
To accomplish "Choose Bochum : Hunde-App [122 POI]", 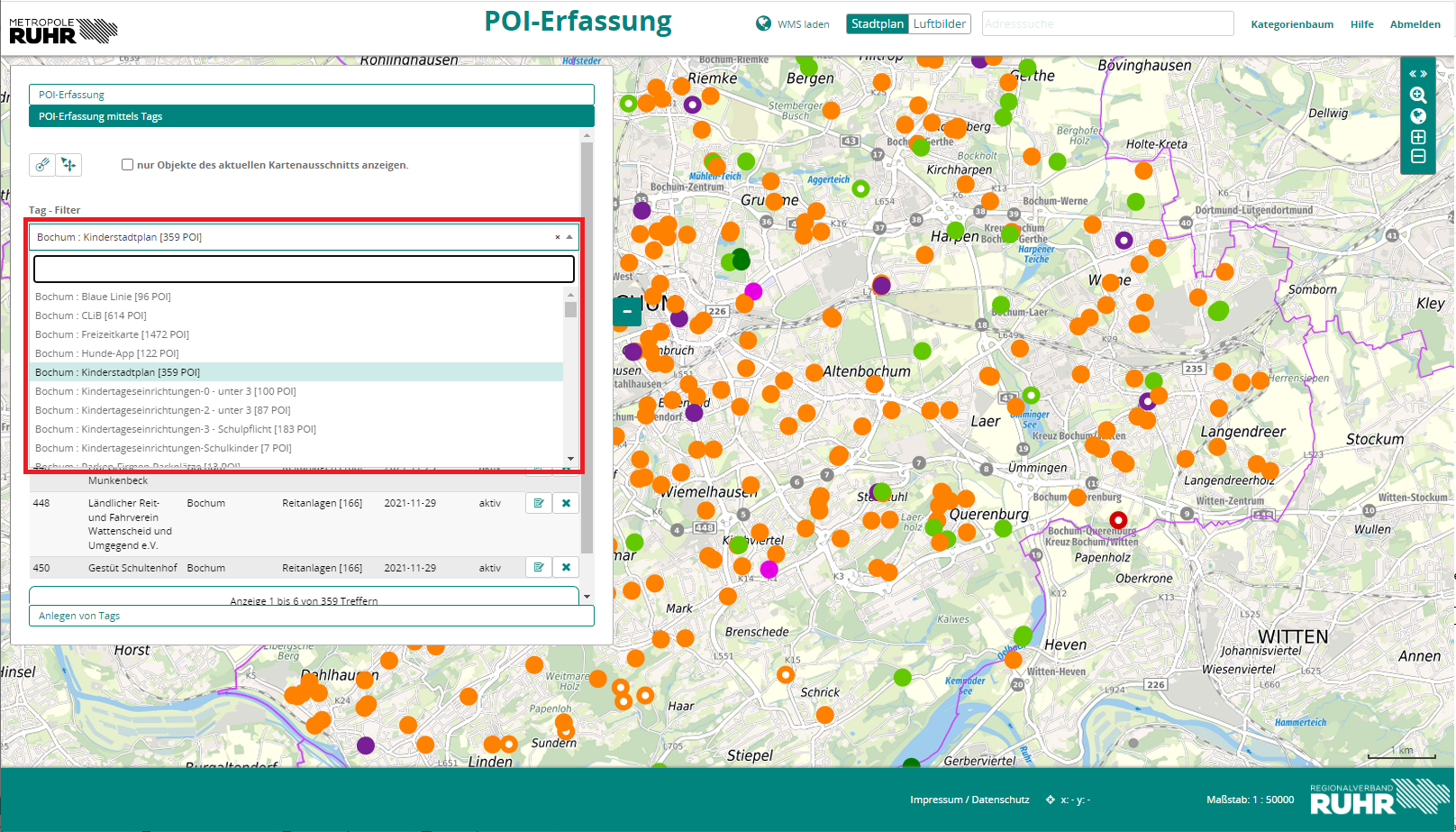I will (297, 353).
